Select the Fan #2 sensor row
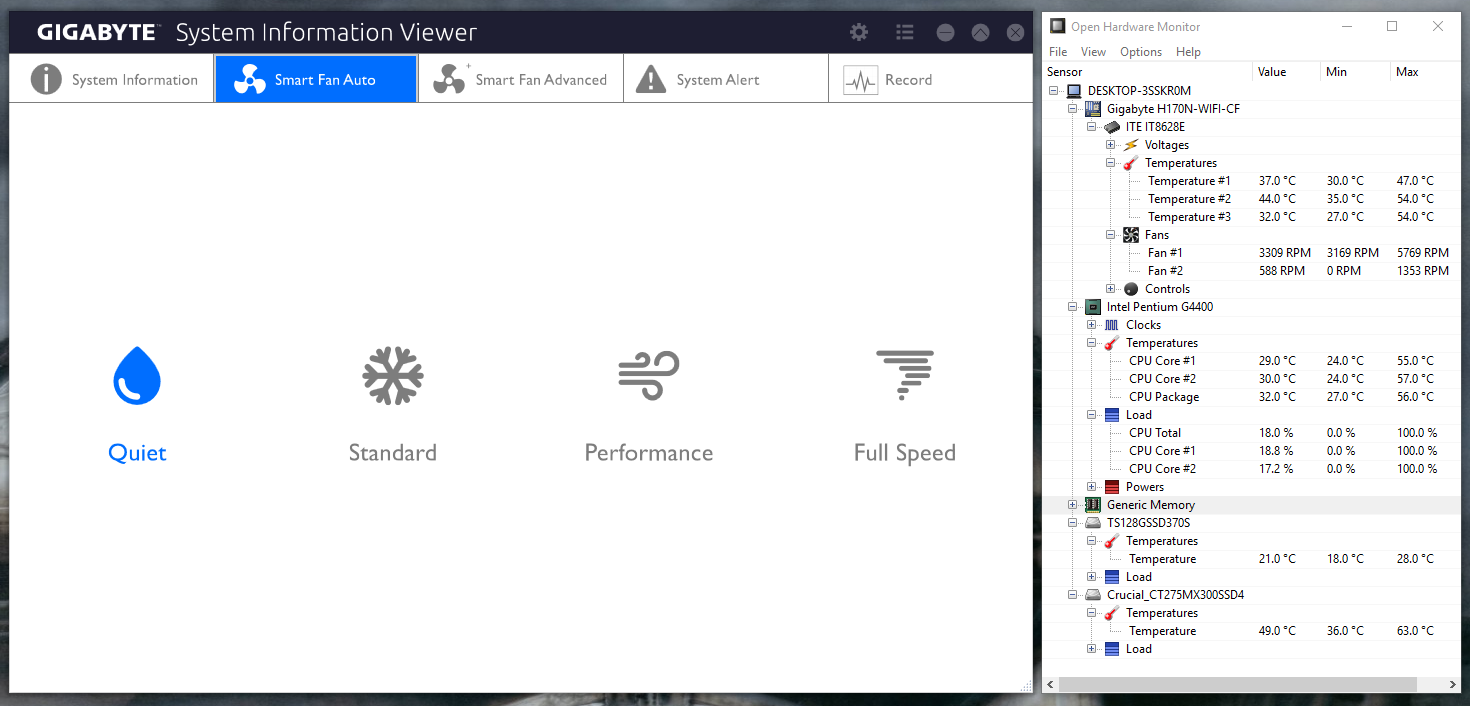Viewport: 1470px width, 706px height. 1251,271
